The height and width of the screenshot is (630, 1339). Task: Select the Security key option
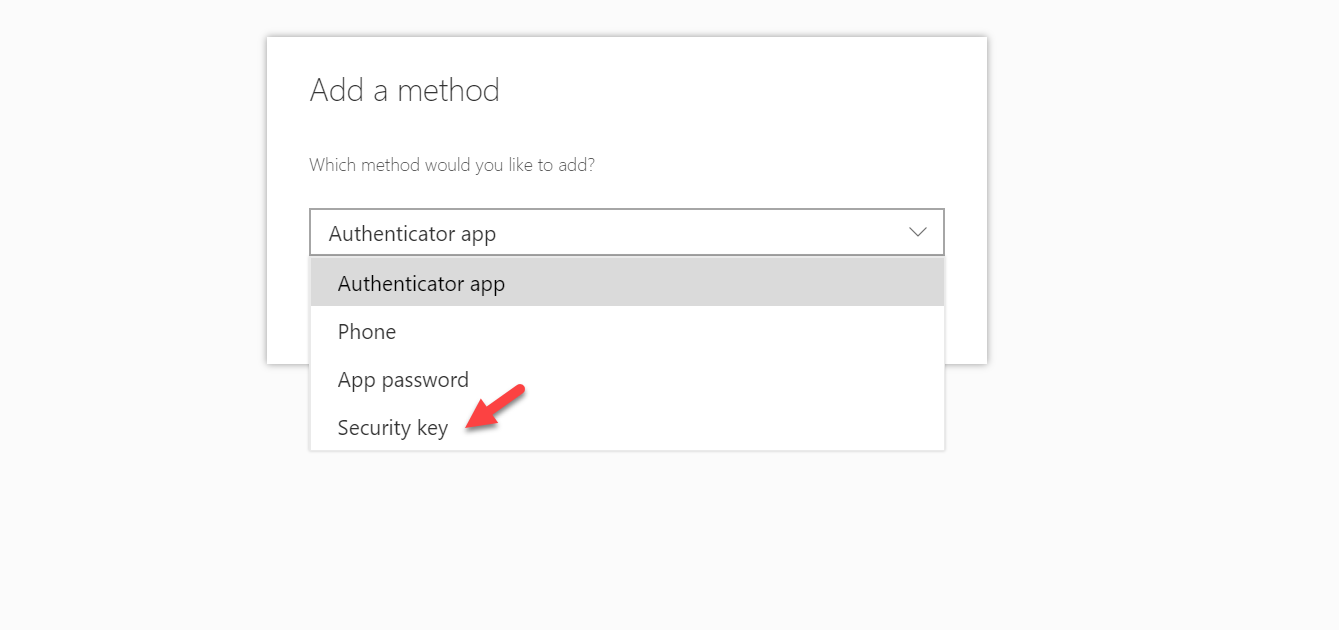click(627, 428)
